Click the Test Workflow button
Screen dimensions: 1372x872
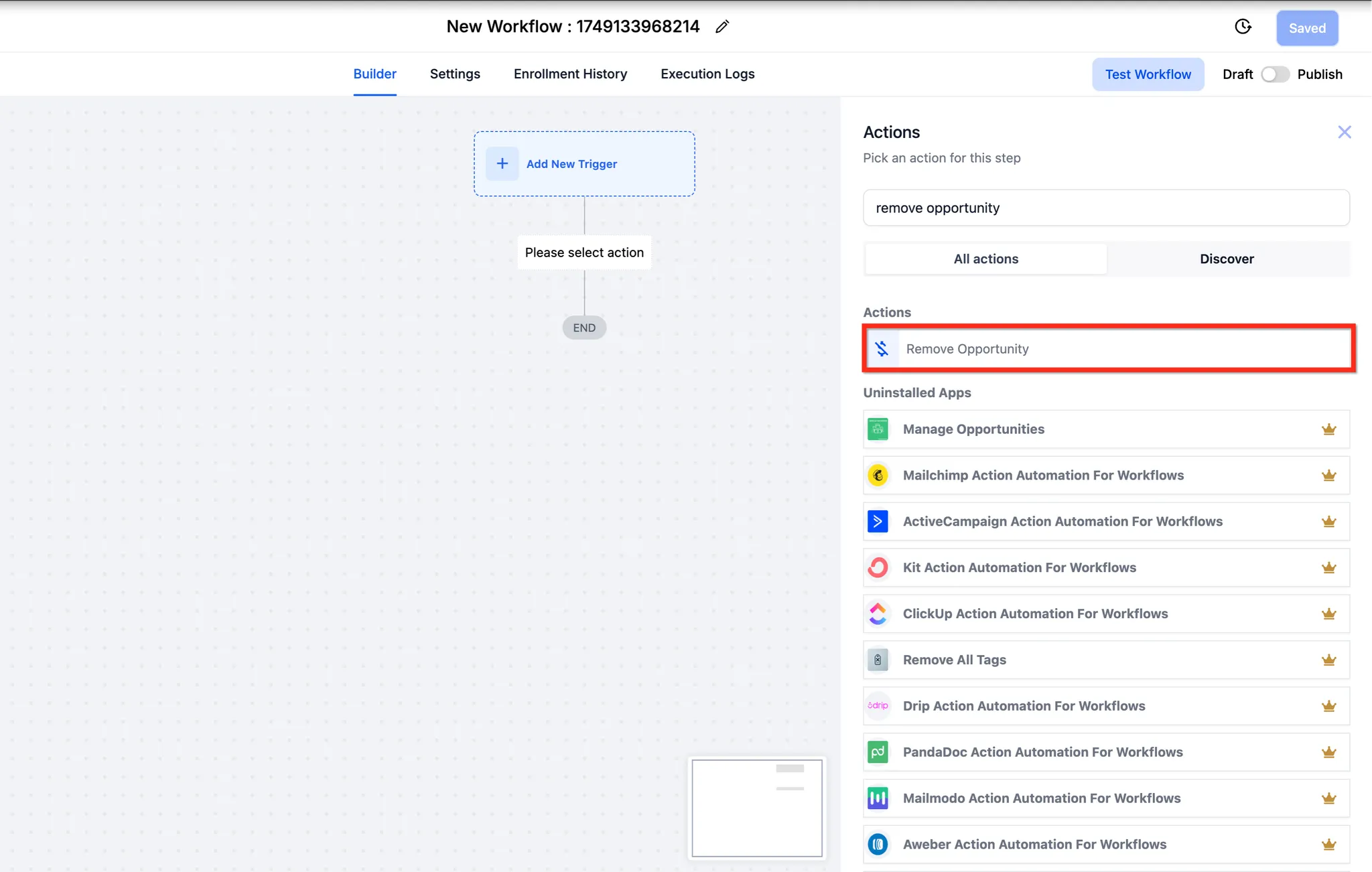[x=1148, y=74]
